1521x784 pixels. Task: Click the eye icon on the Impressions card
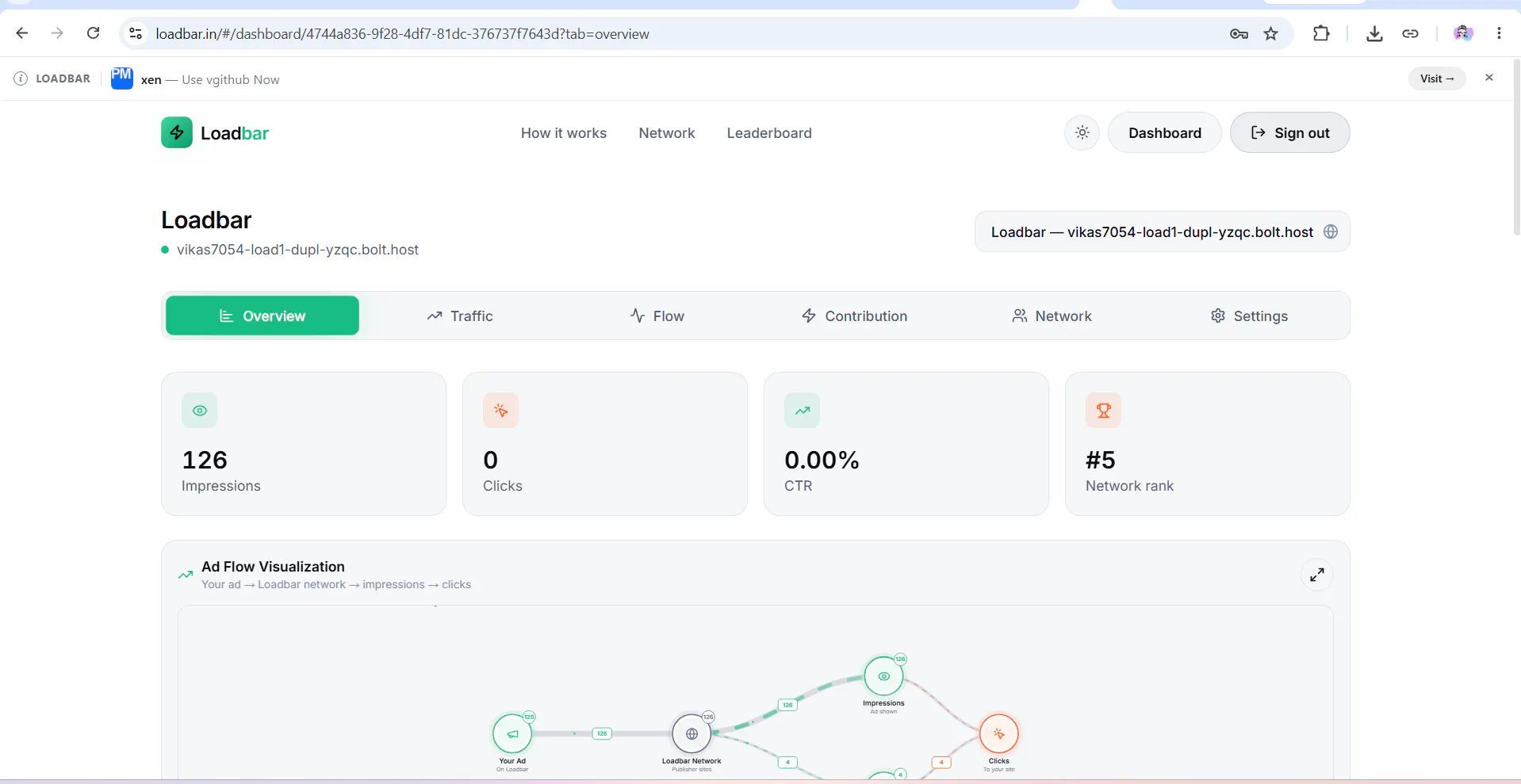(200, 411)
